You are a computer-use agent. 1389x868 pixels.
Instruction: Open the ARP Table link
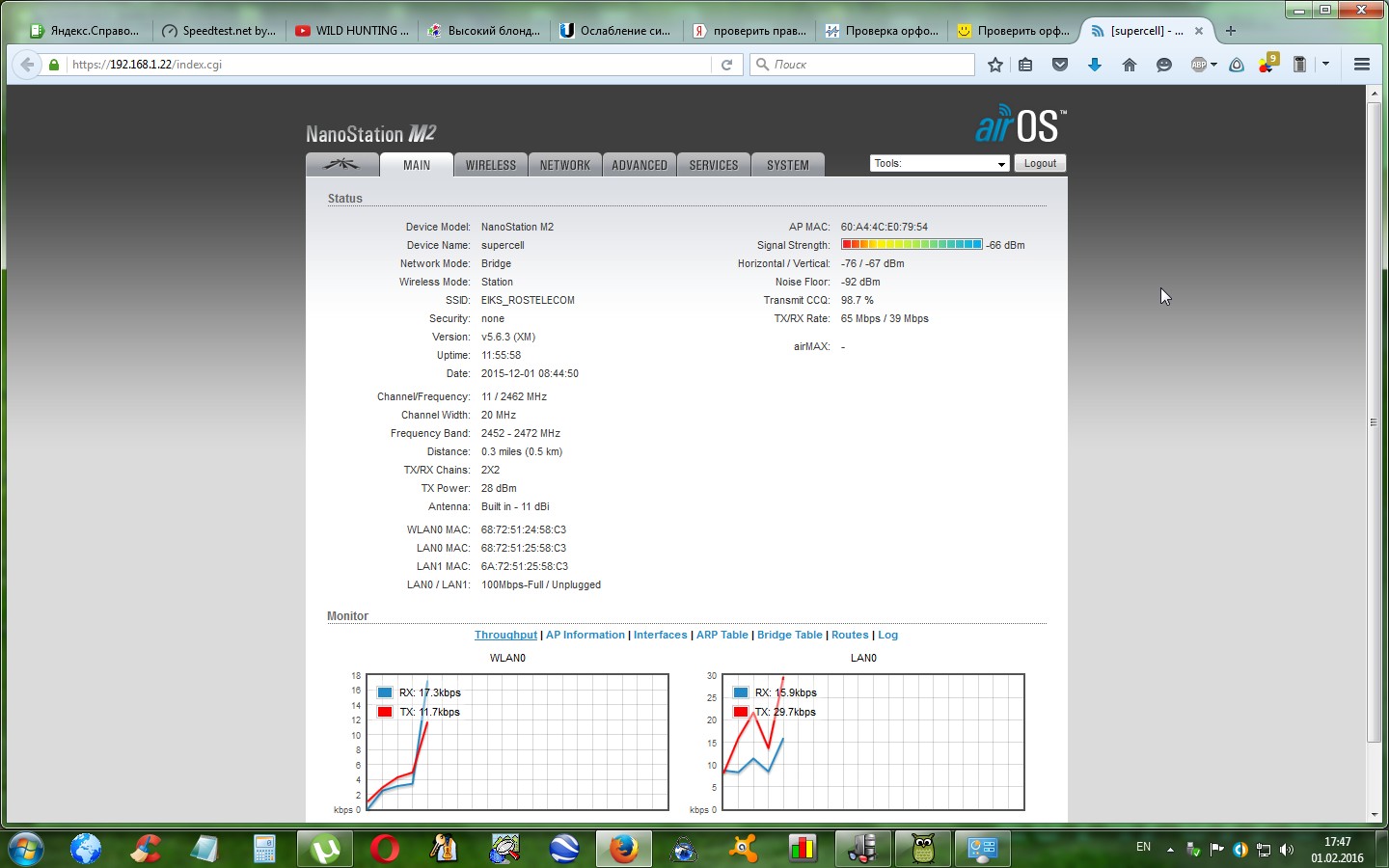[722, 635]
